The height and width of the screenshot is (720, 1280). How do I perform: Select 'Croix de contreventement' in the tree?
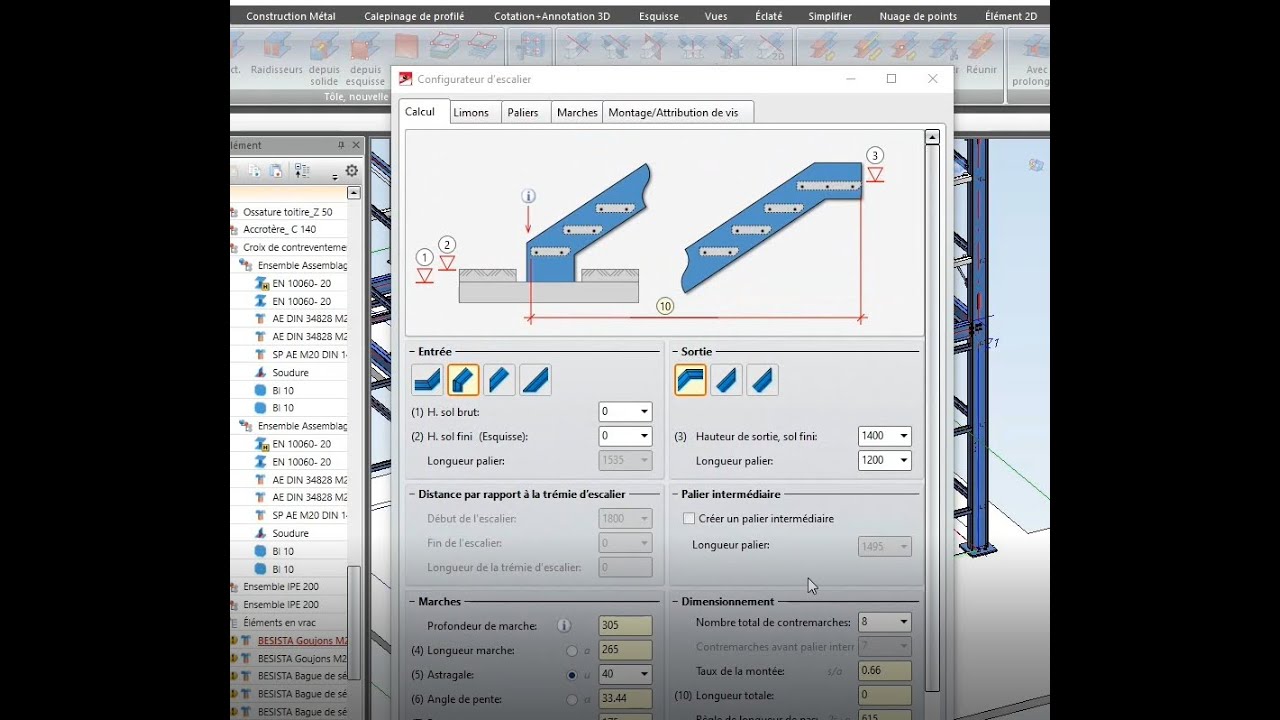click(x=295, y=248)
